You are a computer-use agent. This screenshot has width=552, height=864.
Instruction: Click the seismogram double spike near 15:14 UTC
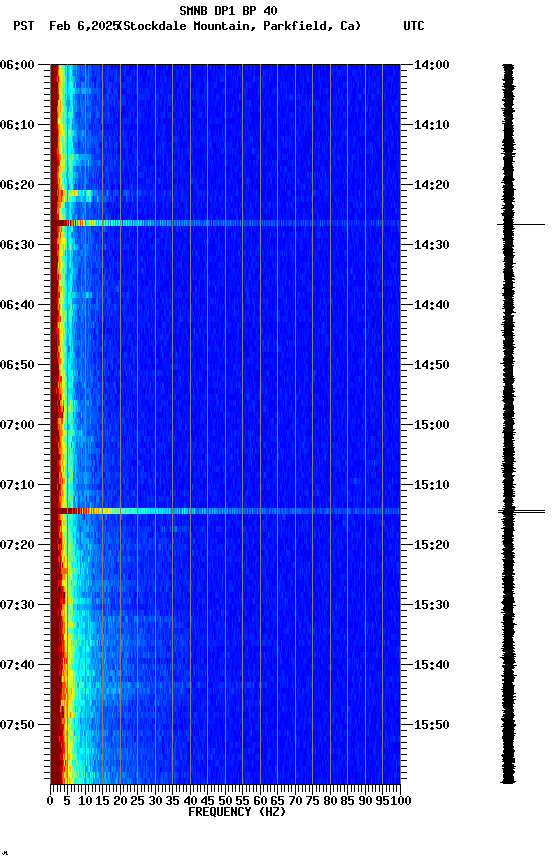click(x=521, y=512)
